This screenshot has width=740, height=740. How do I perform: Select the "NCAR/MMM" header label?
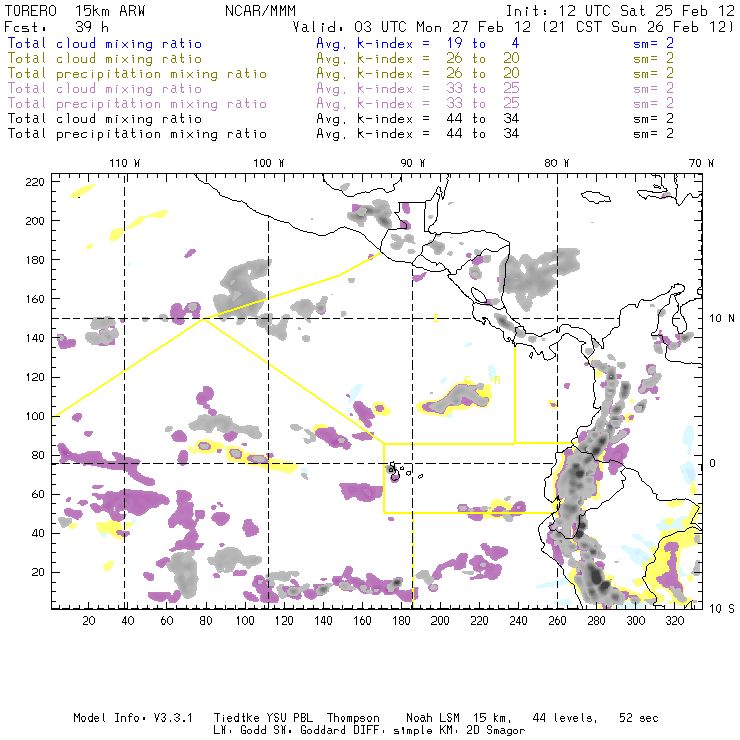coord(260,11)
